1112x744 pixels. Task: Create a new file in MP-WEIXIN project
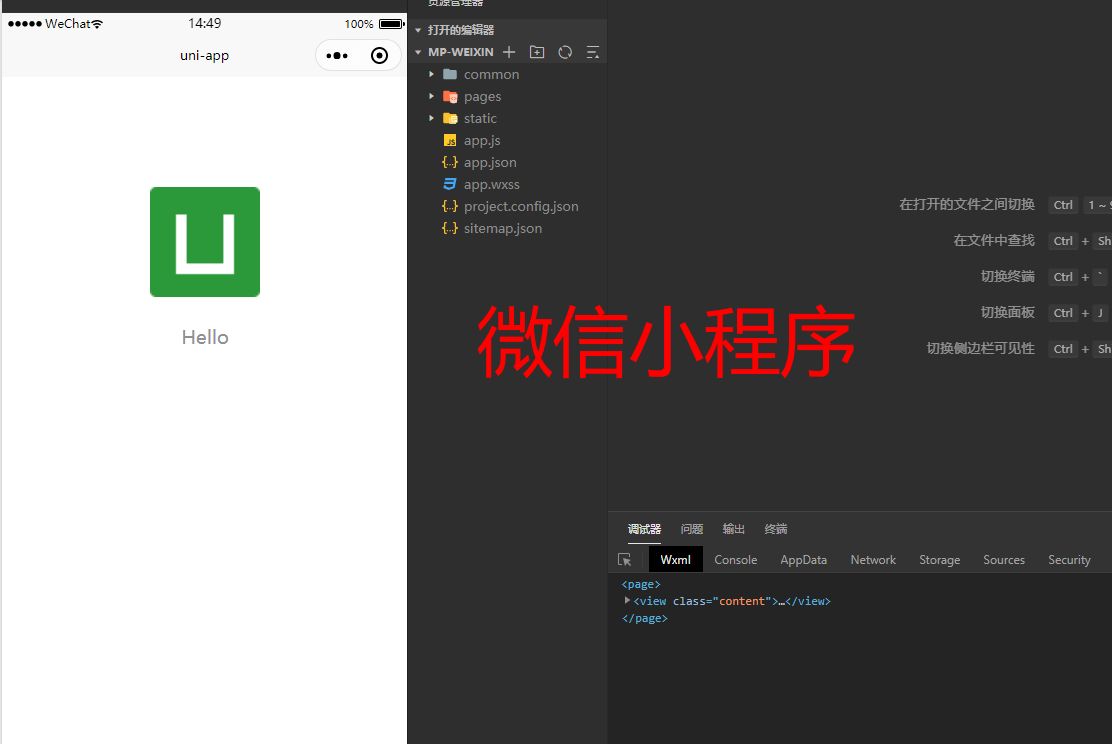click(509, 51)
